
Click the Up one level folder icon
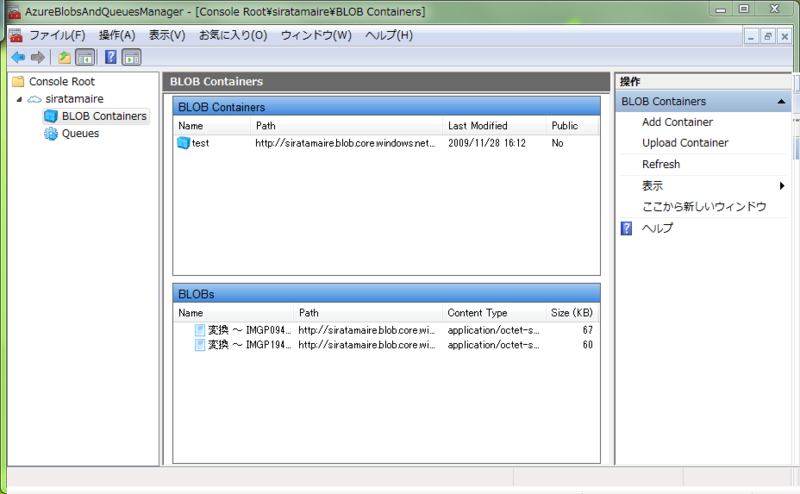64,57
